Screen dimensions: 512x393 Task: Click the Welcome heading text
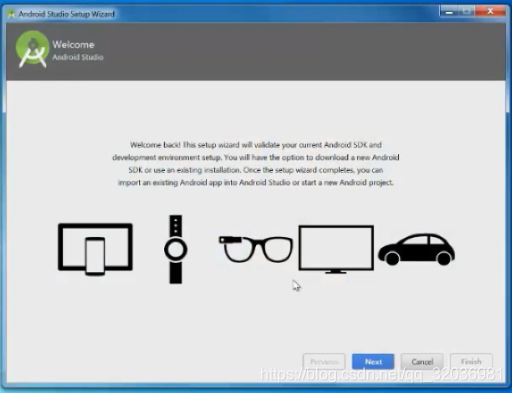[x=73, y=45]
